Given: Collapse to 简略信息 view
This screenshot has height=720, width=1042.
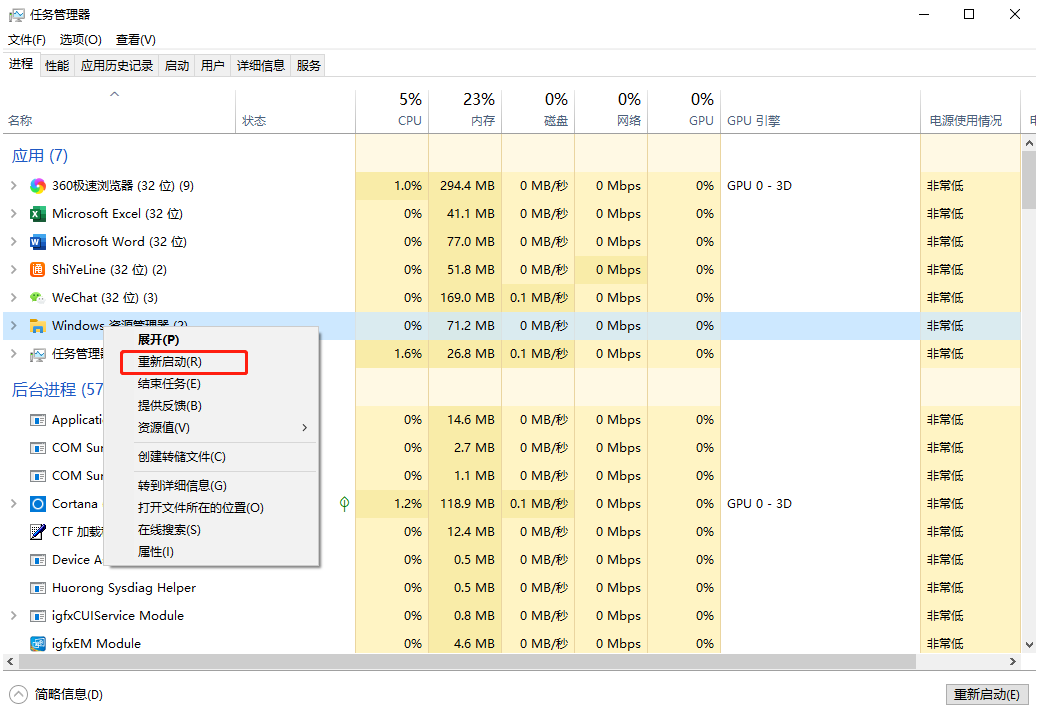Looking at the screenshot, I should point(59,694).
